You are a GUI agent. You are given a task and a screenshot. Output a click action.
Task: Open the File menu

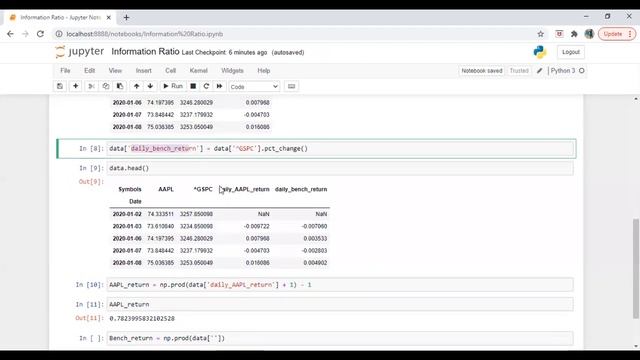(x=65, y=71)
